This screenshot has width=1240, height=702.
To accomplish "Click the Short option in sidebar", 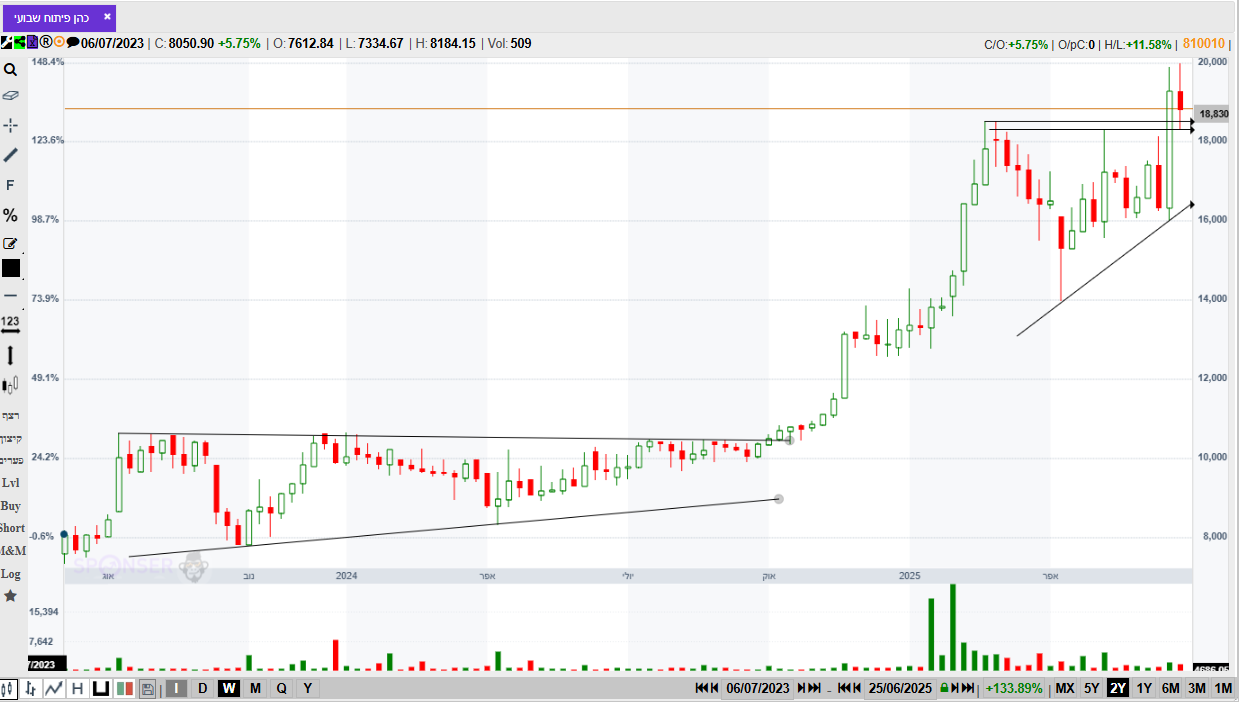I will [12, 528].
